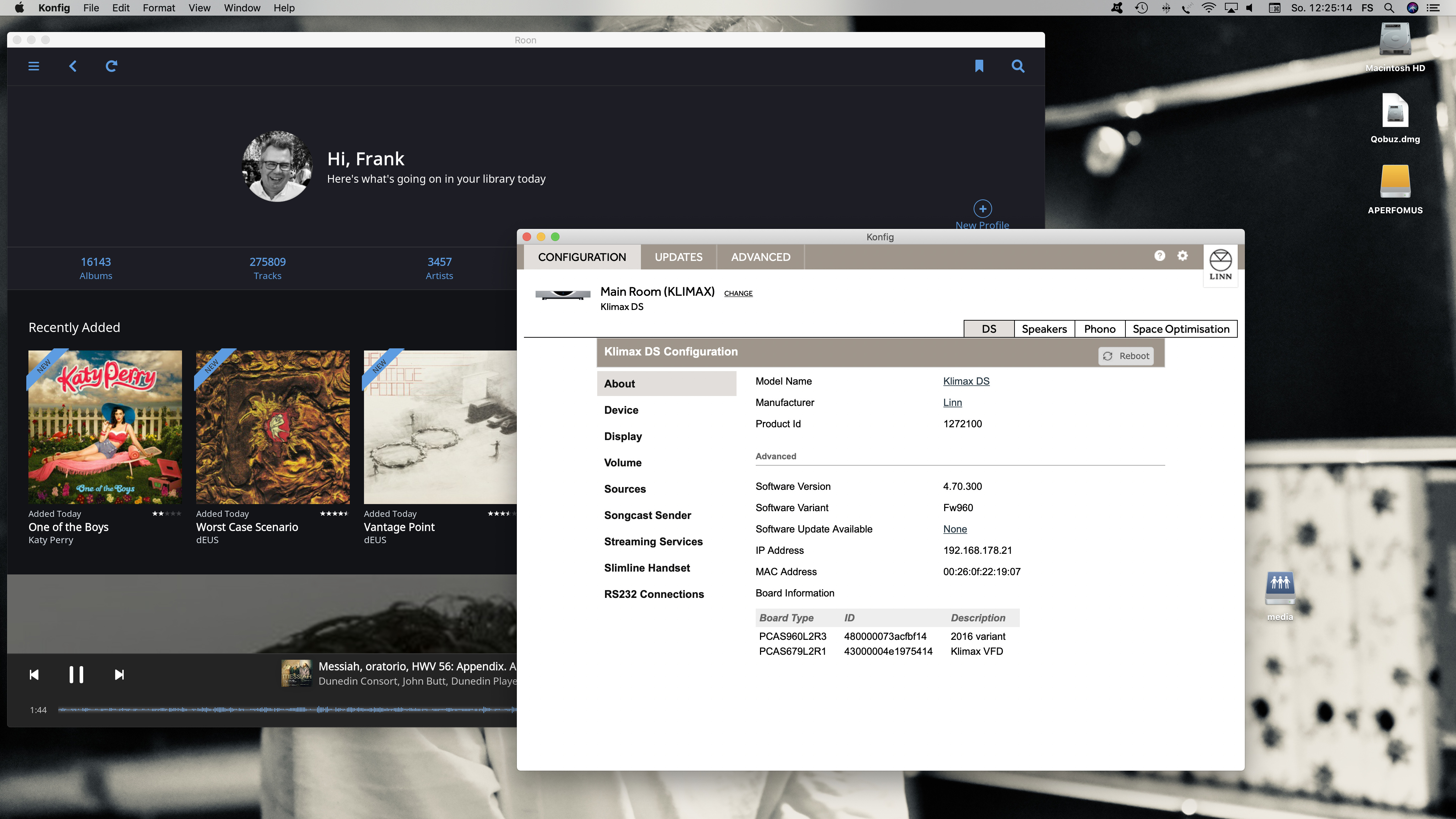Open the Apple menu
The height and width of the screenshot is (819, 1456).
coord(19,8)
